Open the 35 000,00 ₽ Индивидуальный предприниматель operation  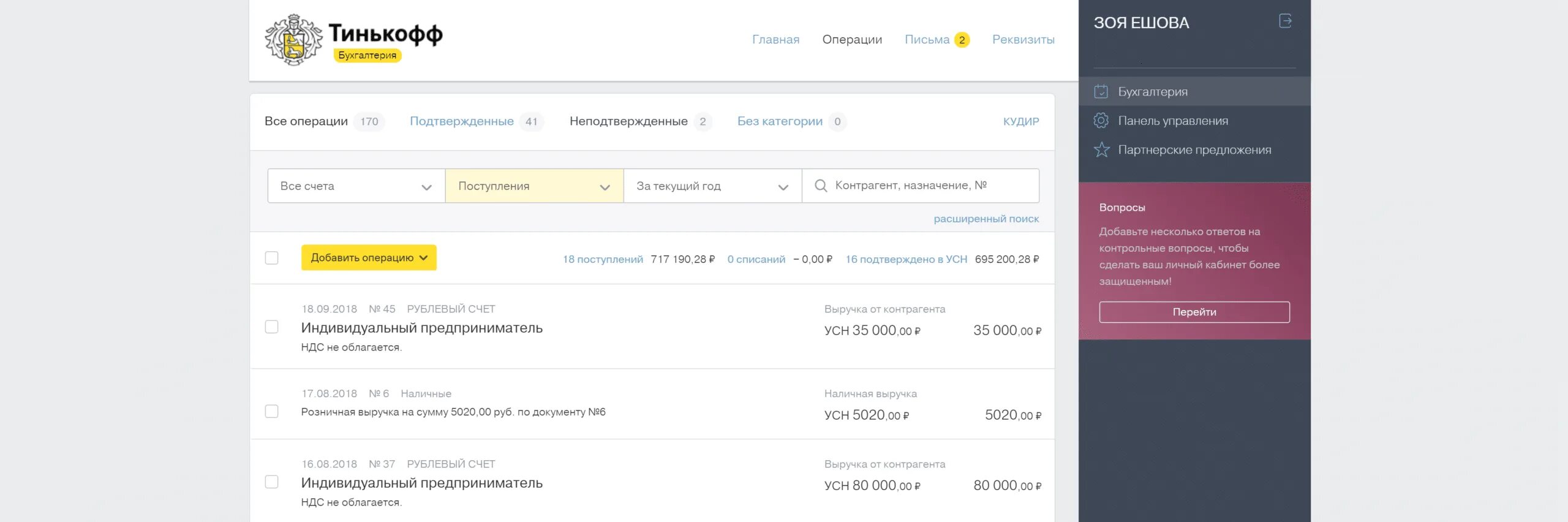(x=652, y=327)
